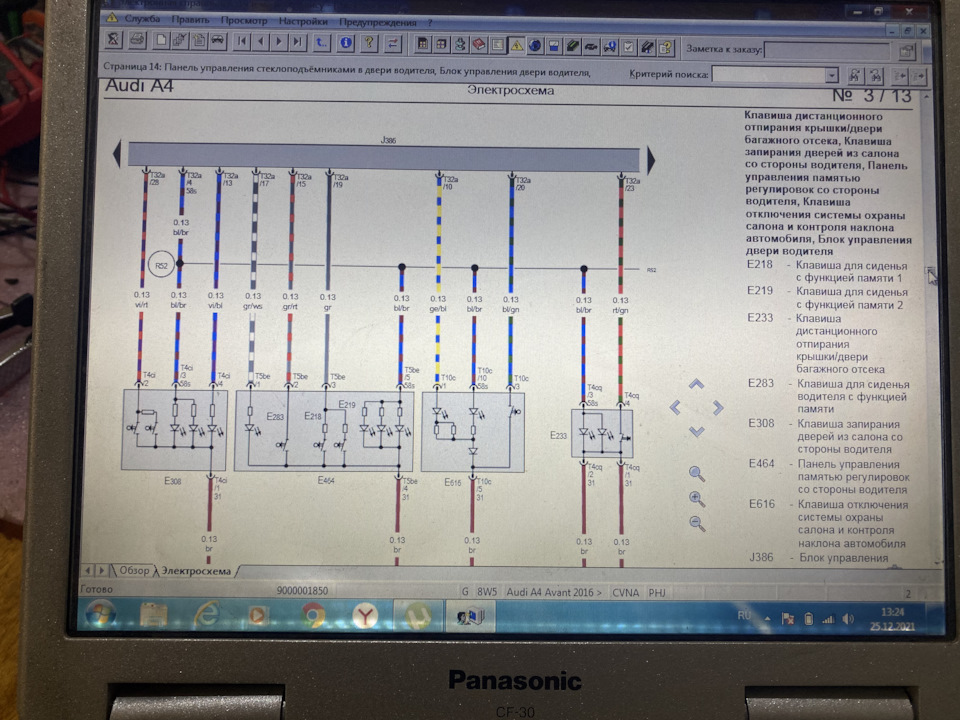Zoom out with minus magnifier
Image resolution: width=960 pixels, height=720 pixels.
click(697, 524)
